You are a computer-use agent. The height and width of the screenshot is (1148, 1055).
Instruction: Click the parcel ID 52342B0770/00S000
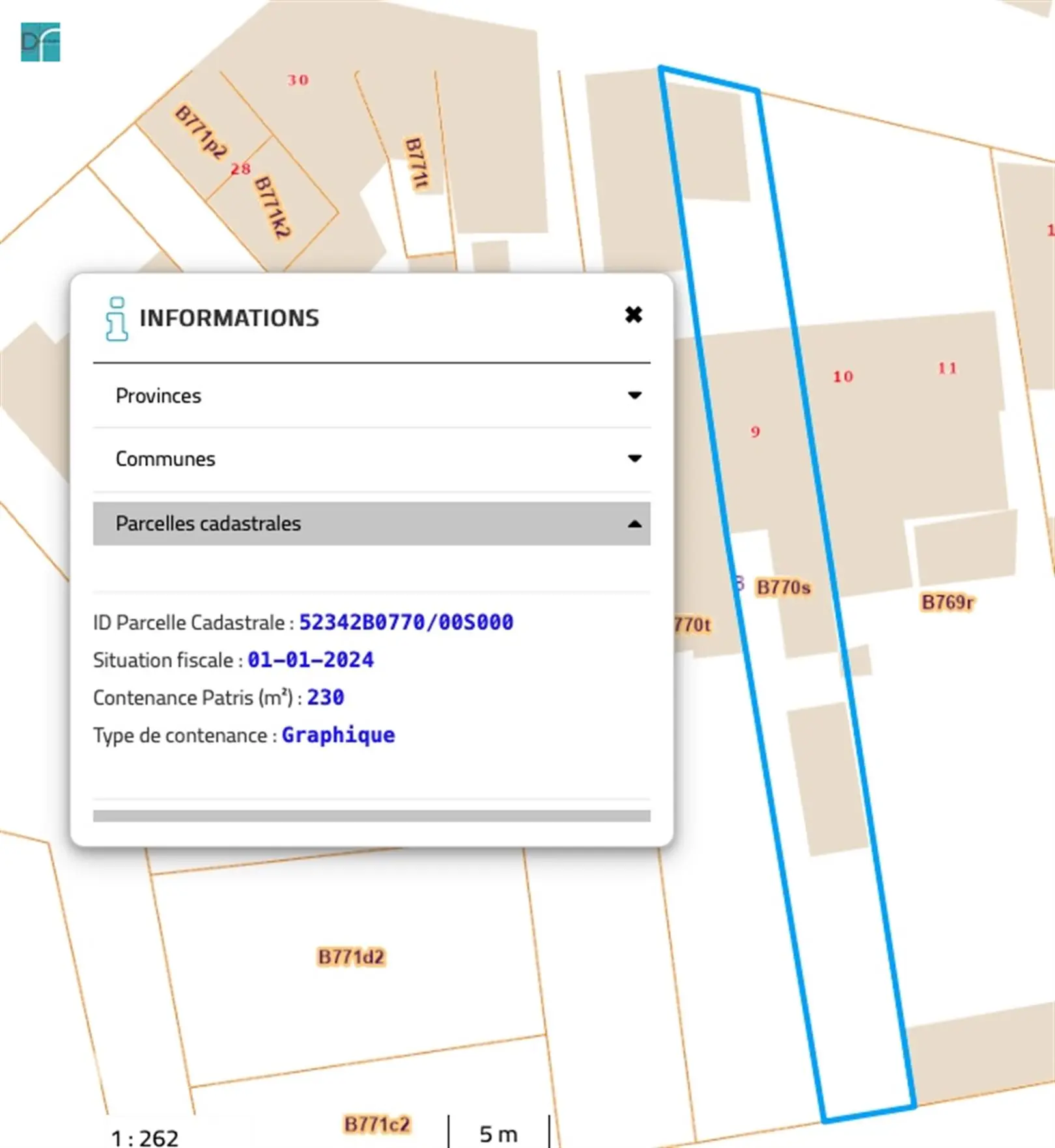coord(406,623)
